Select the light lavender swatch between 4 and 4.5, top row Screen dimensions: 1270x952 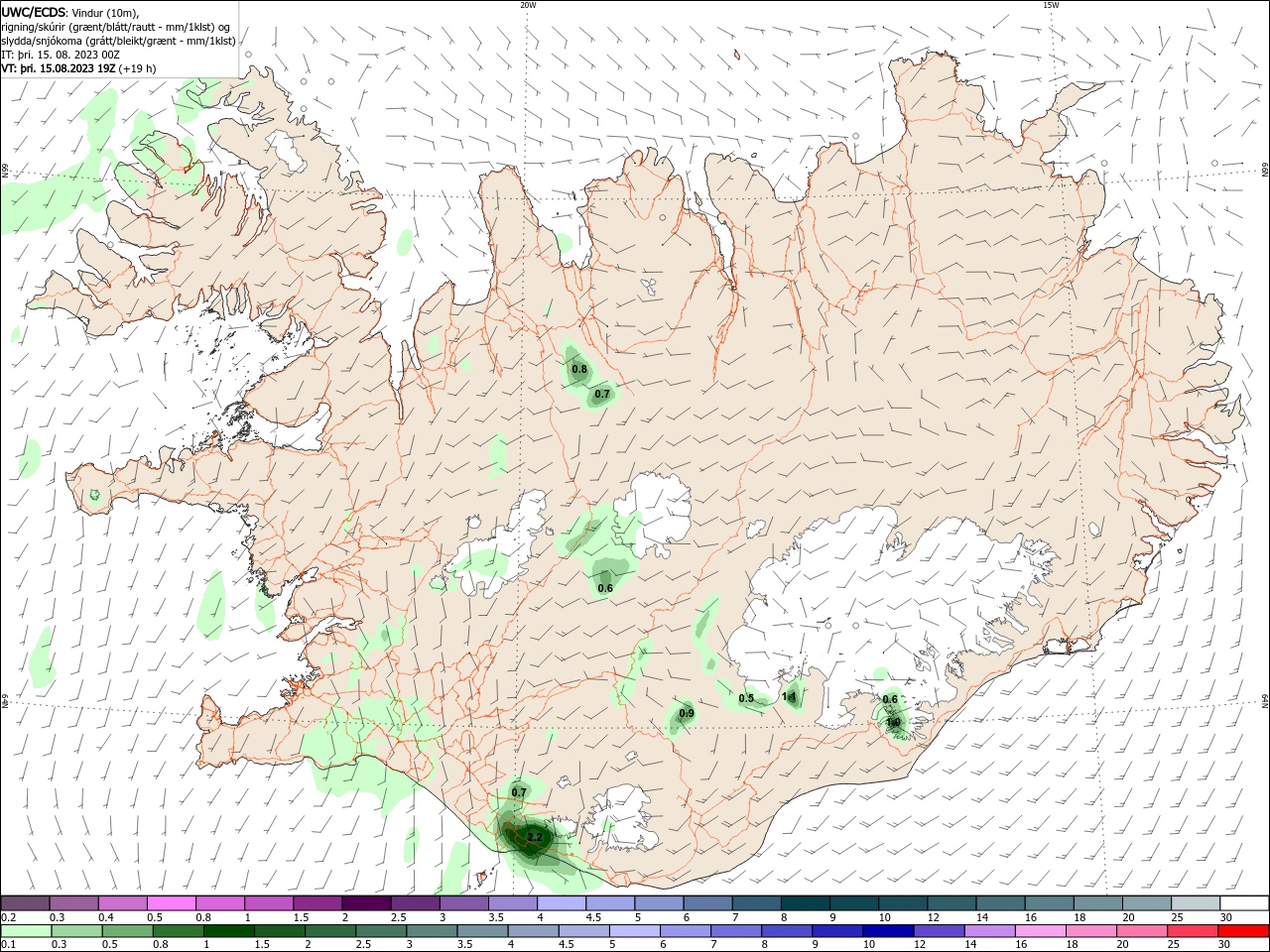(x=561, y=903)
